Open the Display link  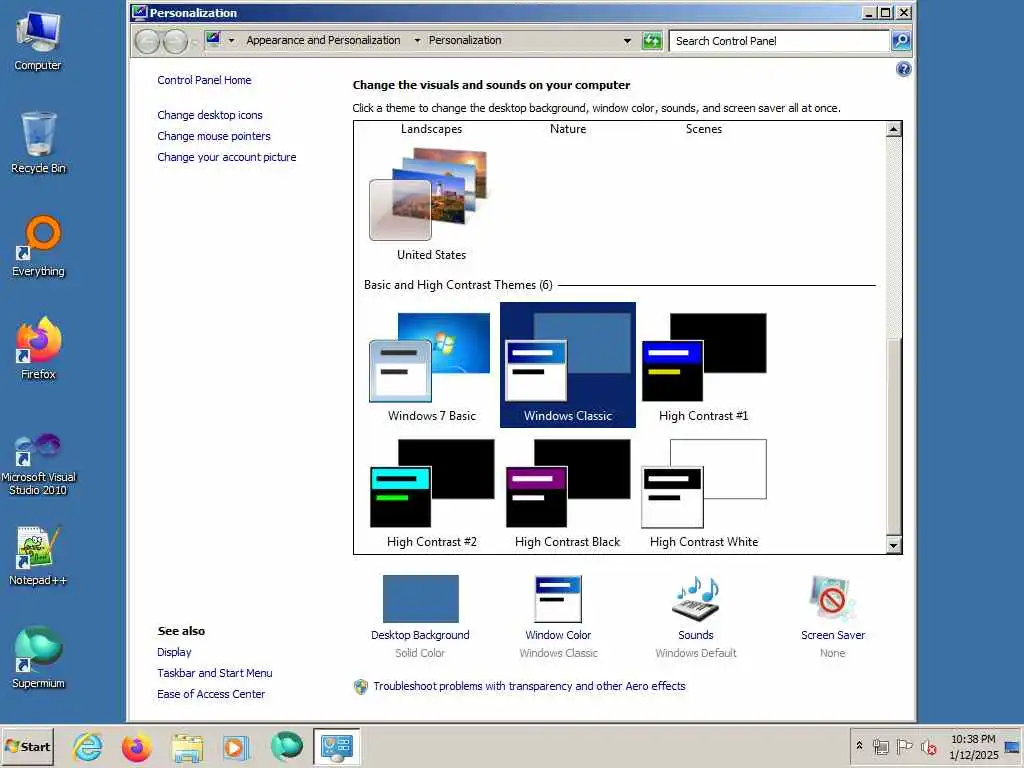[x=174, y=652]
